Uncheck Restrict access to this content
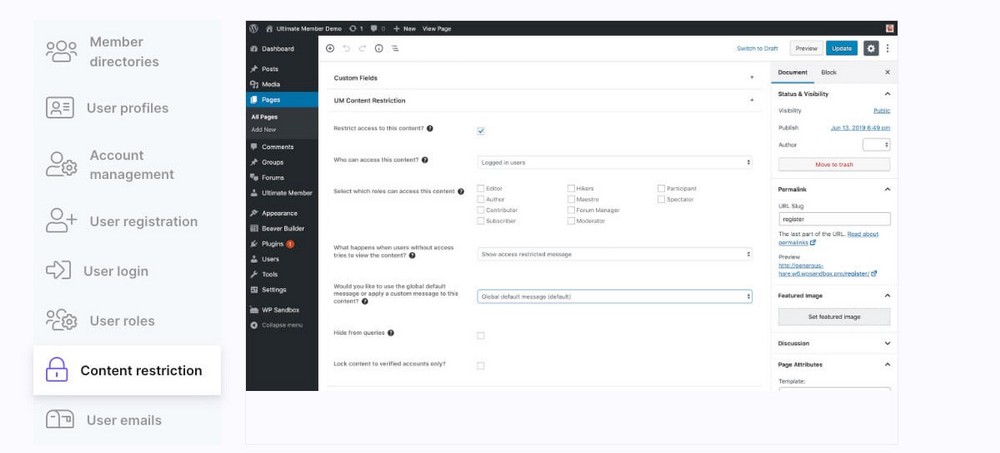 pos(480,131)
